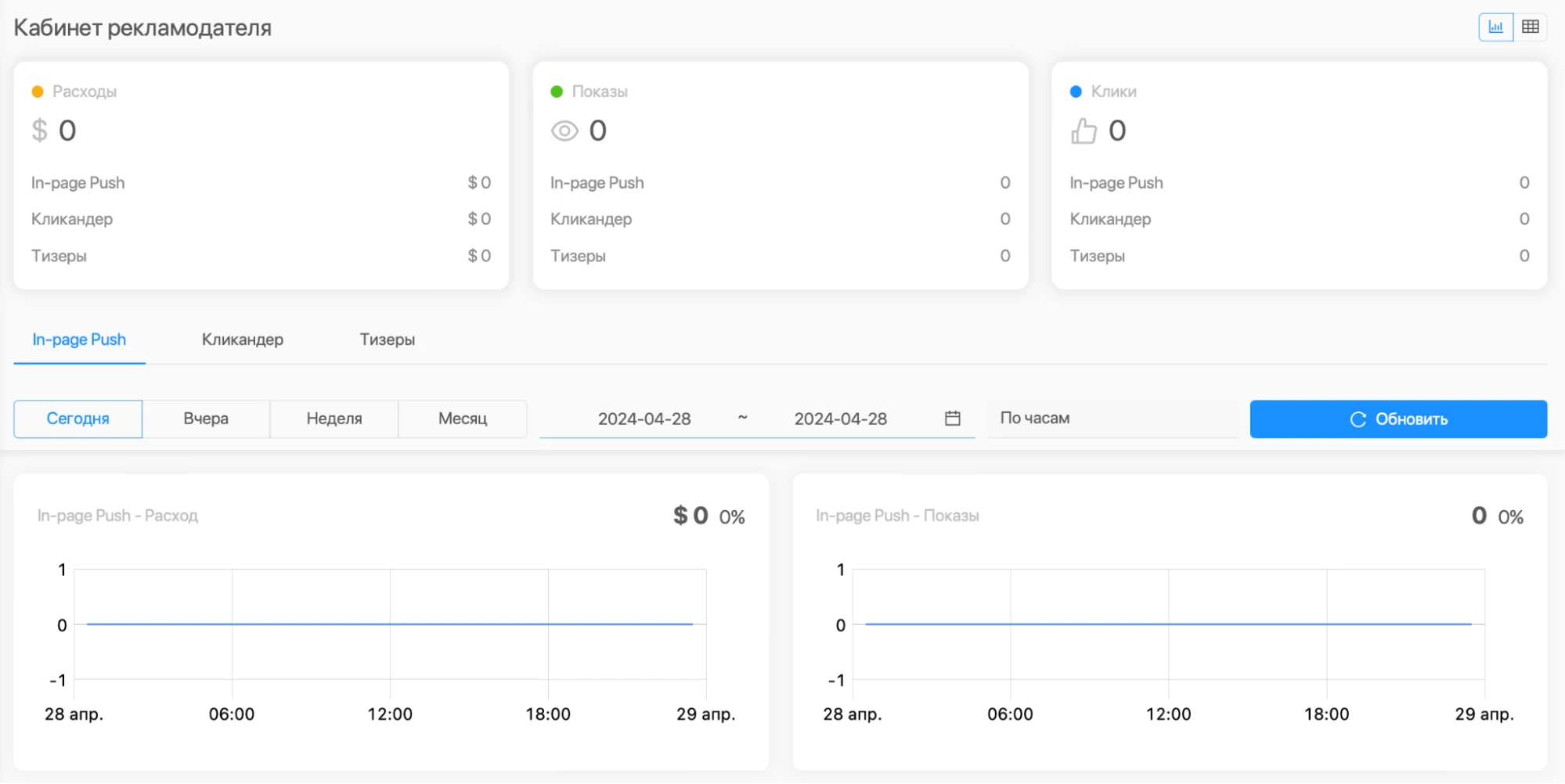Click the refresh icon on Обновить button
Viewport: 1565px width, 784px height.
pyautogui.click(x=1358, y=419)
